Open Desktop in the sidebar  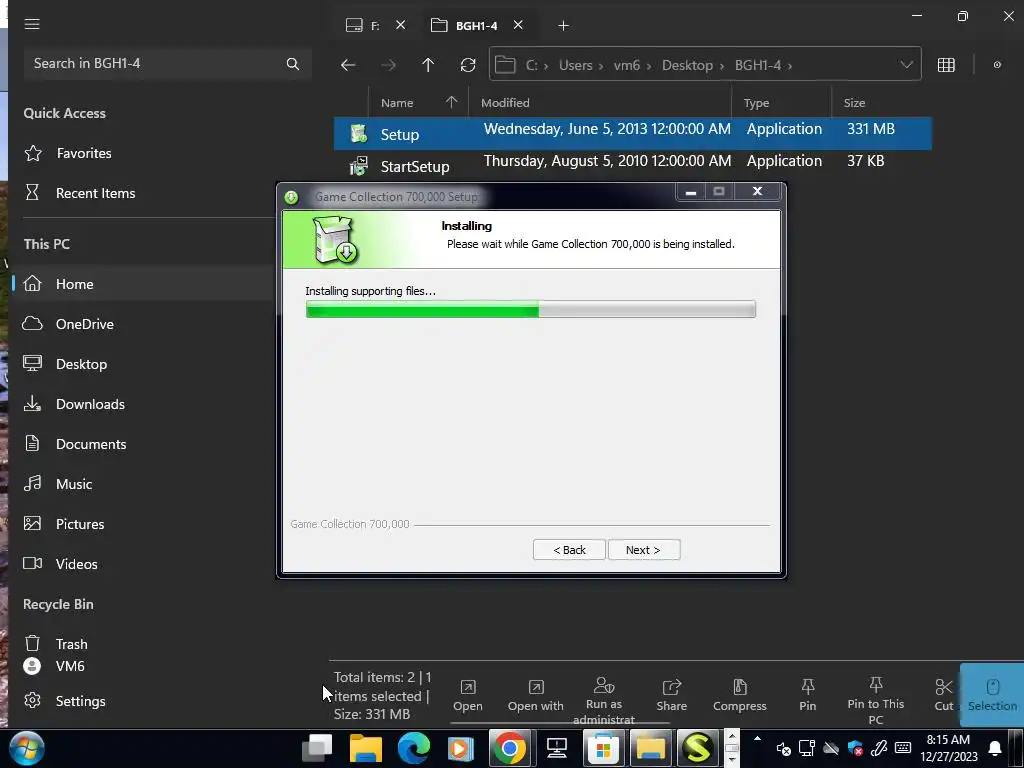[81, 364]
